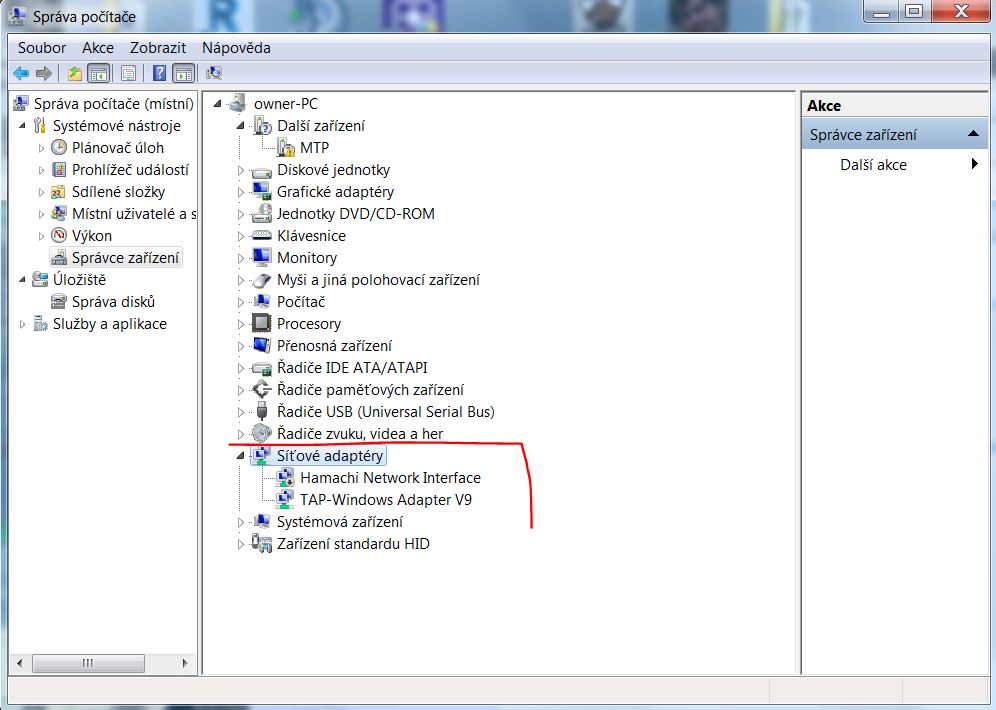
Task: Click the blue Back arrow in toolbar
Action: coord(21,73)
